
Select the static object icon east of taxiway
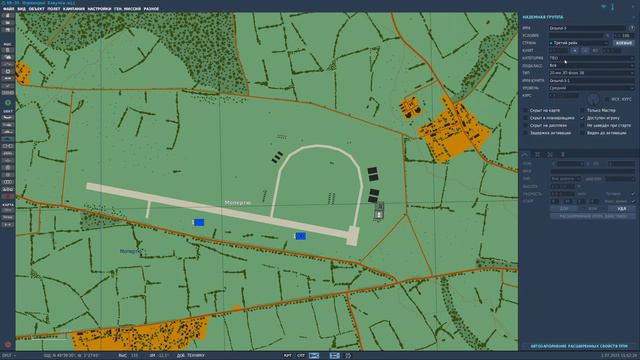click(379, 211)
